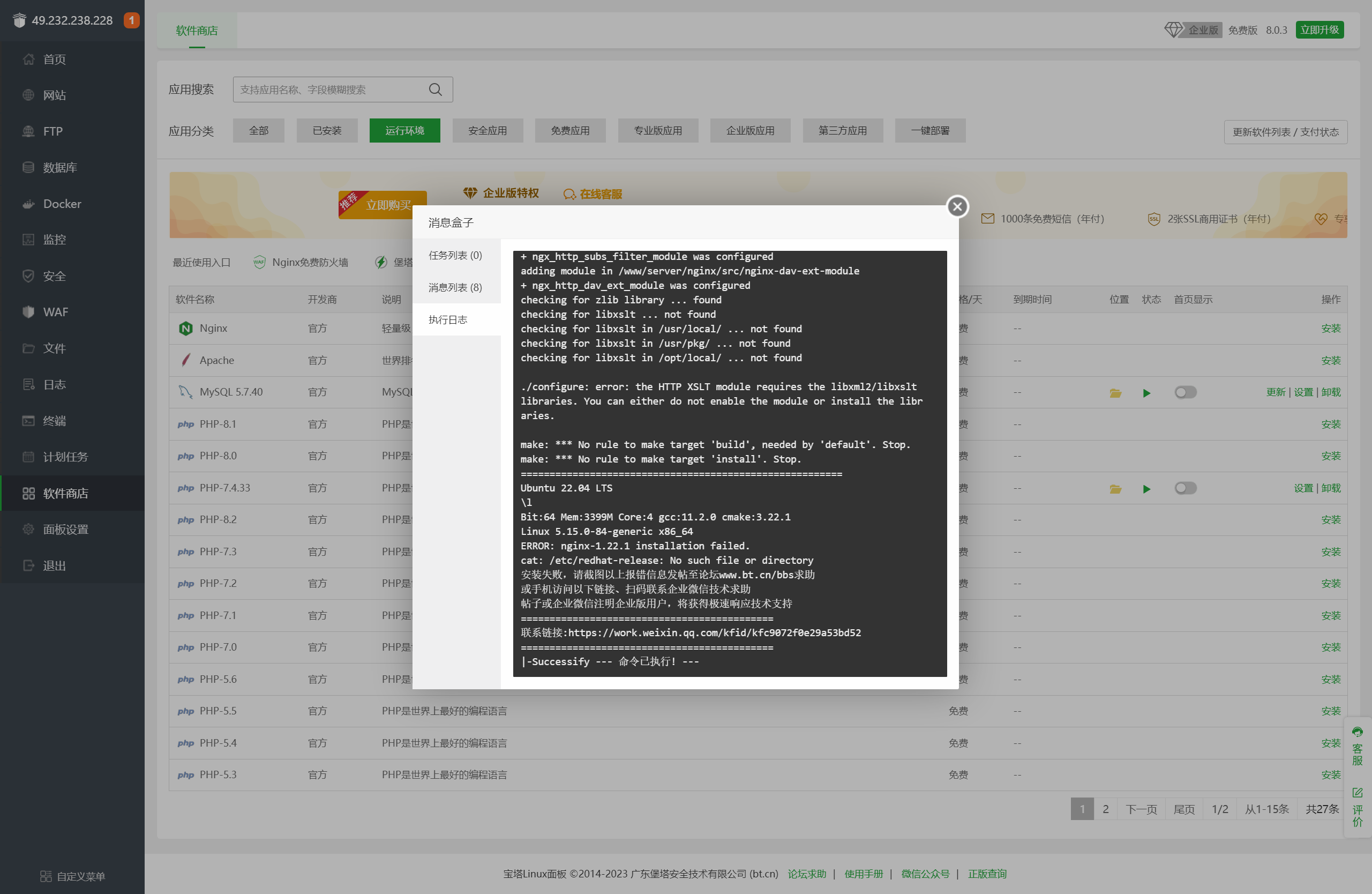The image size is (1372, 894).
Task: Select the 一键部署 category filter
Action: 930,130
